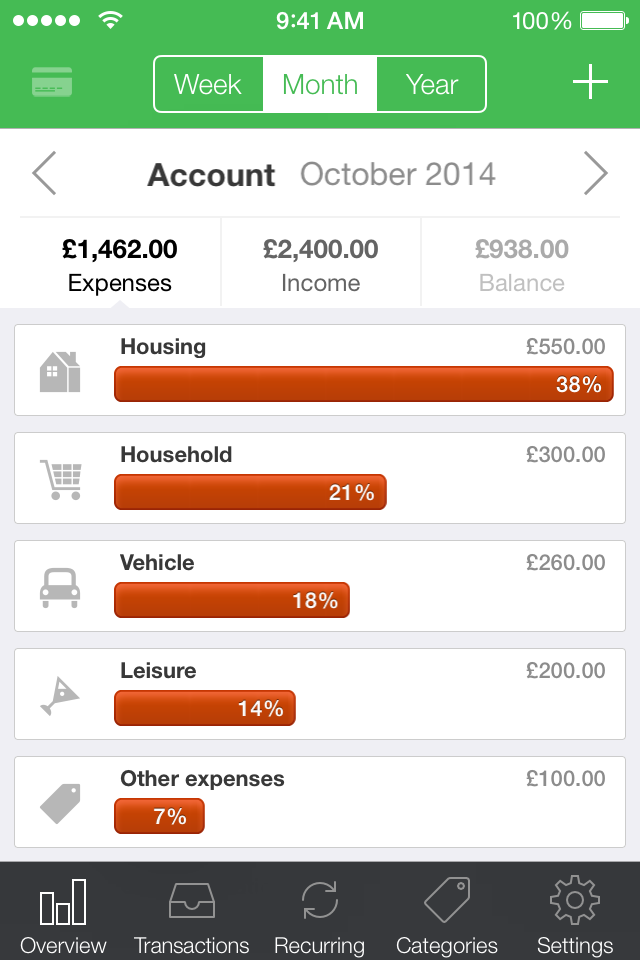Open the Account October 2014 selector

pos(321,174)
